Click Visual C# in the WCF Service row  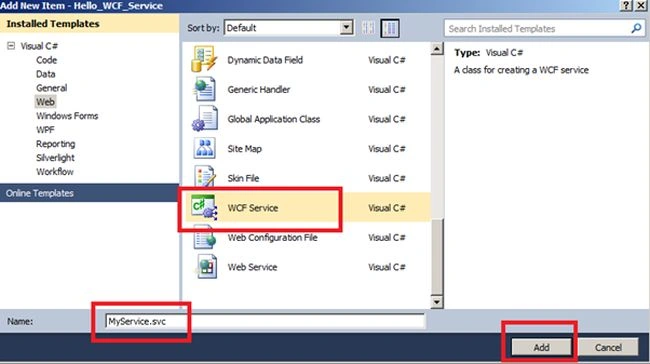click(x=387, y=208)
